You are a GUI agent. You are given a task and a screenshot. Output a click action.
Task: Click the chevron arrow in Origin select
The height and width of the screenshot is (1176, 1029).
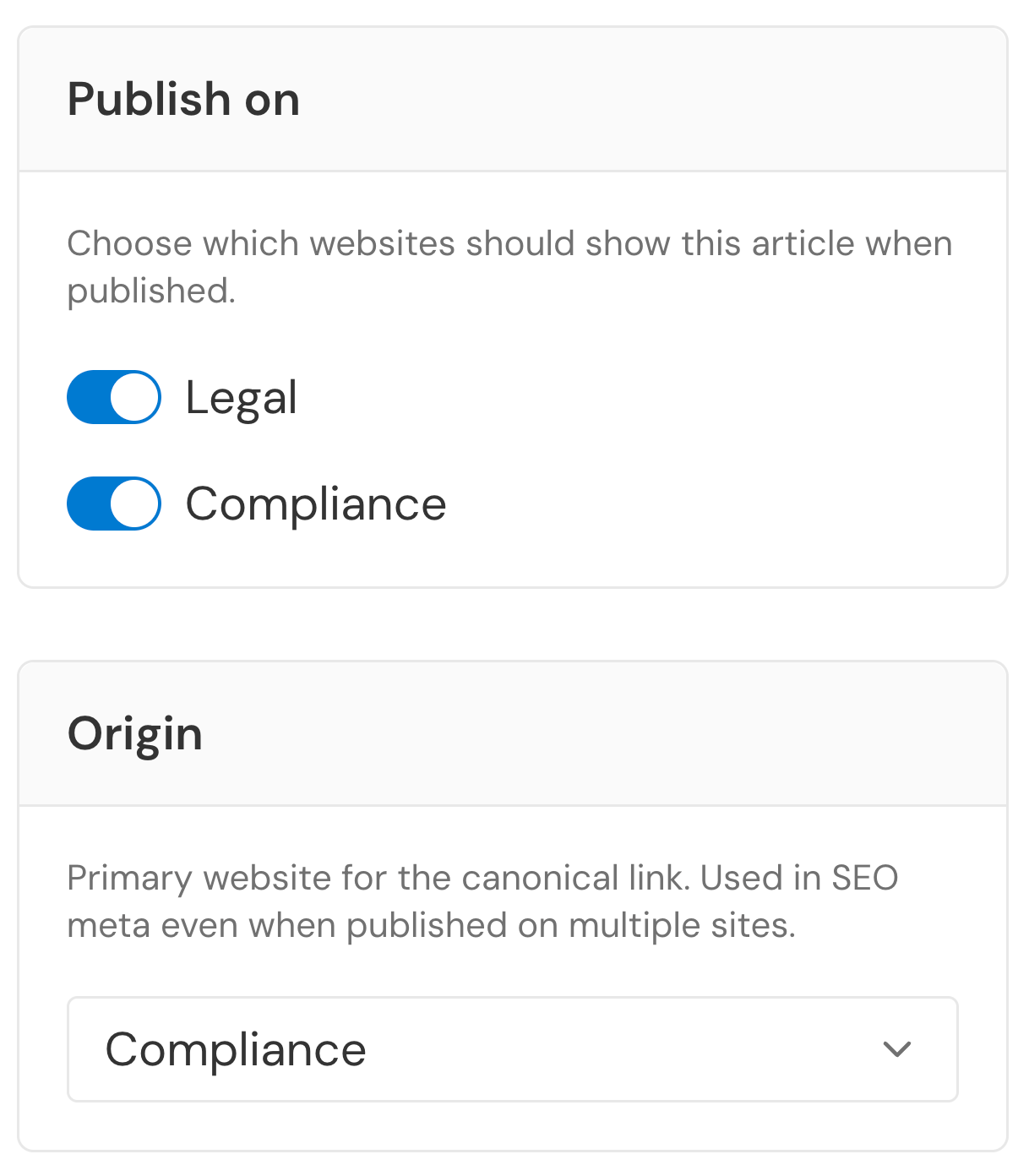tap(896, 1049)
